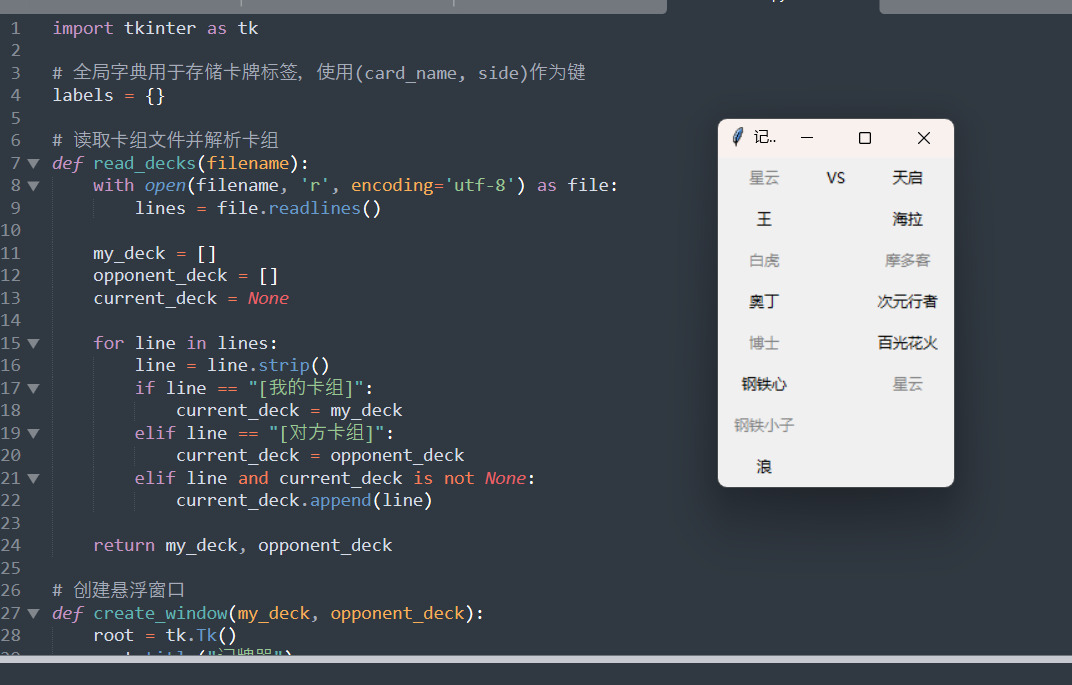Select the 百光花火 card label

click(x=907, y=343)
